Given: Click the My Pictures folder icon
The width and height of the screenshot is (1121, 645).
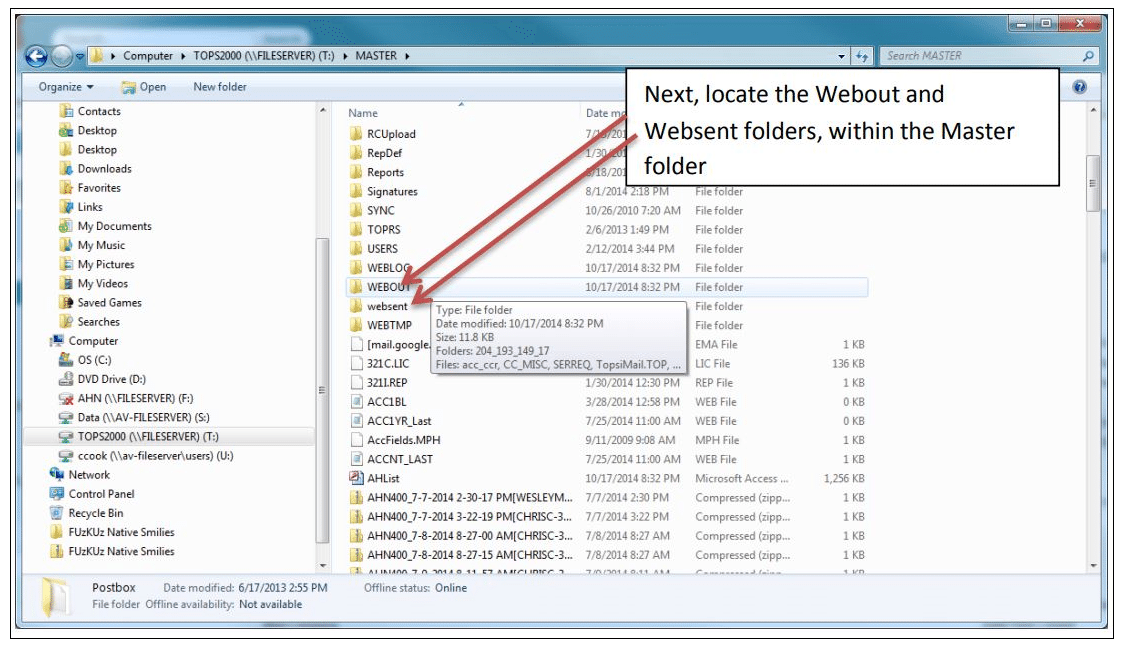Looking at the screenshot, I should pos(66,265).
